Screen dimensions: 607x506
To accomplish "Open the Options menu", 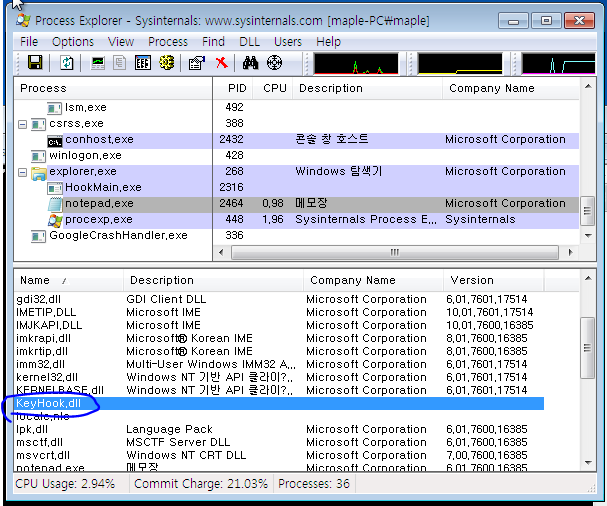I will coord(73,41).
